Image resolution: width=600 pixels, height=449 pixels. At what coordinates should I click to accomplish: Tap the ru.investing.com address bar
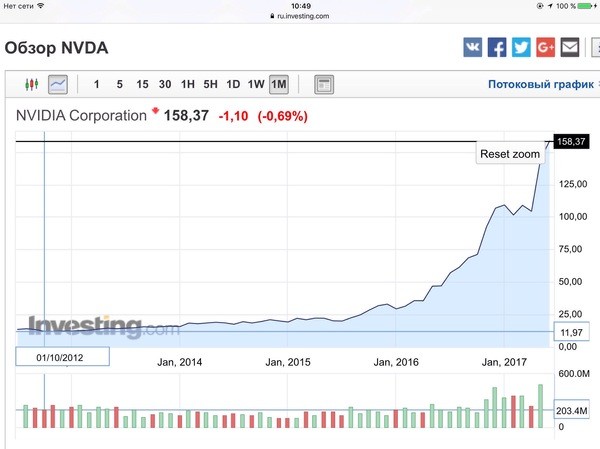pyautogui.click(x=300, y=16)
